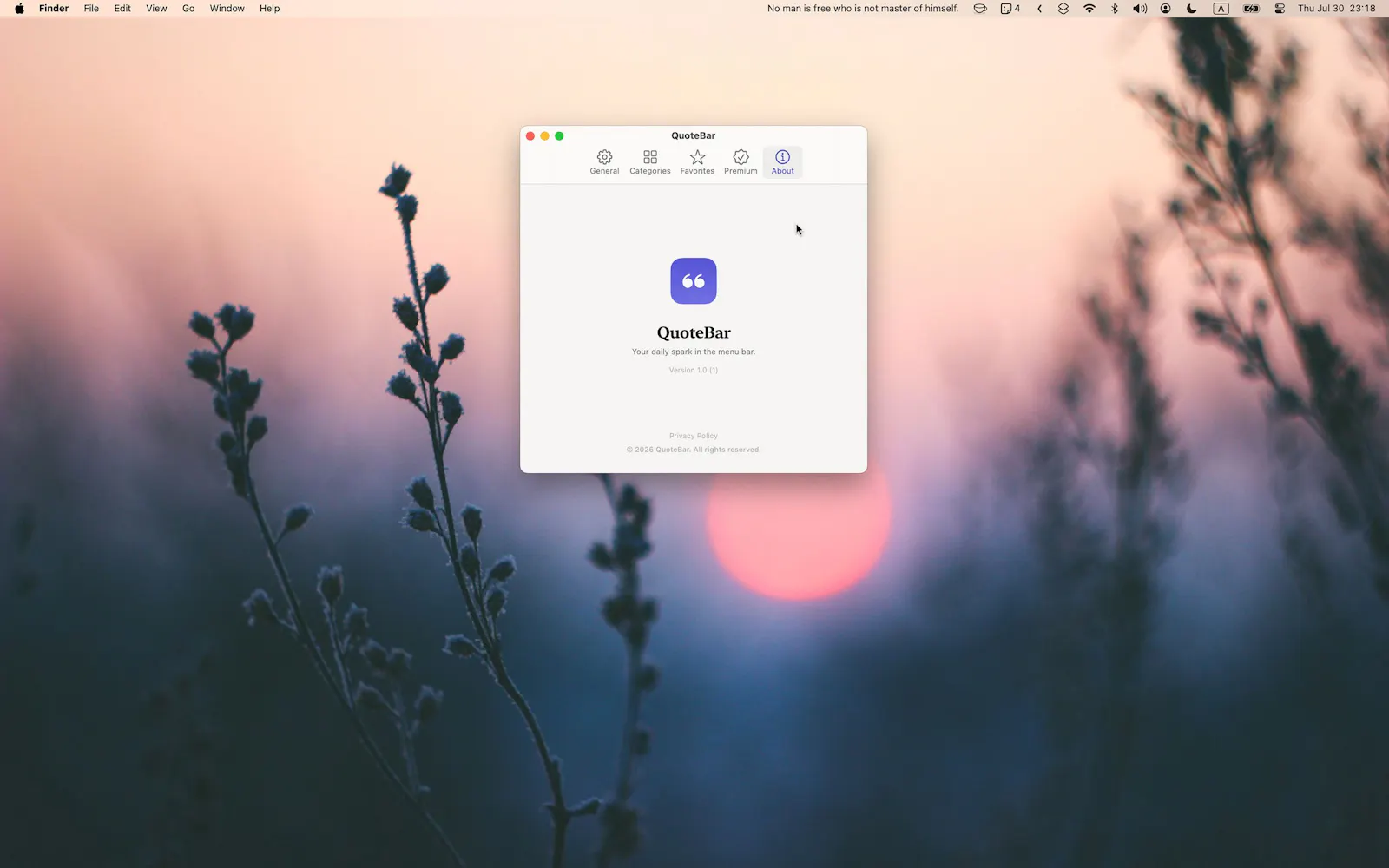Click the QuoteBar purple quote app icon
The height and width of the screenshot is (868, 1389).
(694, 281)
